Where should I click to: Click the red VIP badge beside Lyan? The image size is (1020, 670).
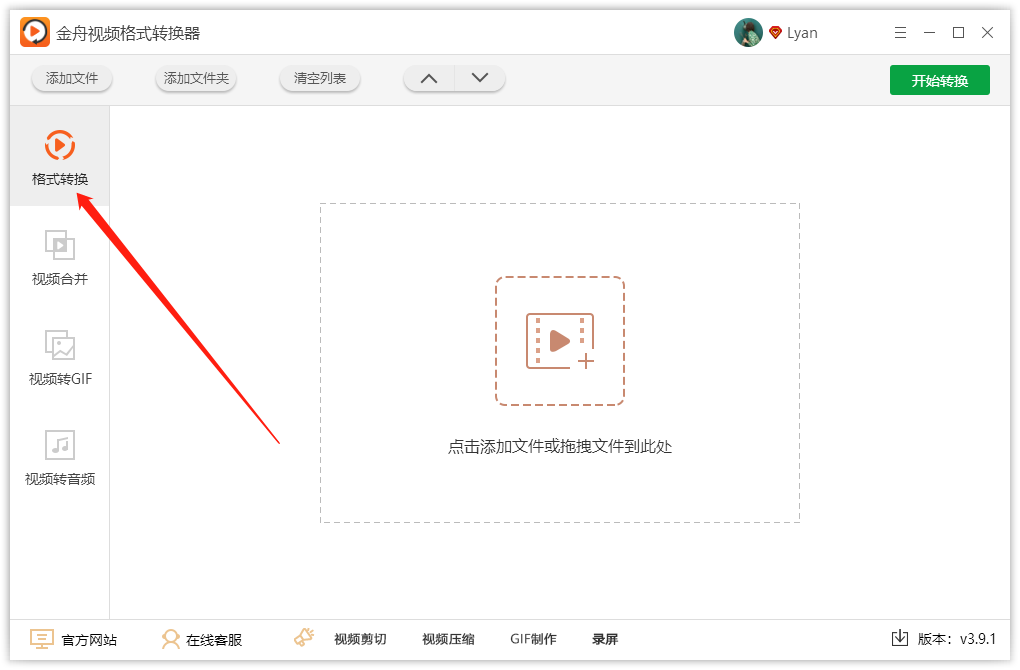click(x=775, y=32)
